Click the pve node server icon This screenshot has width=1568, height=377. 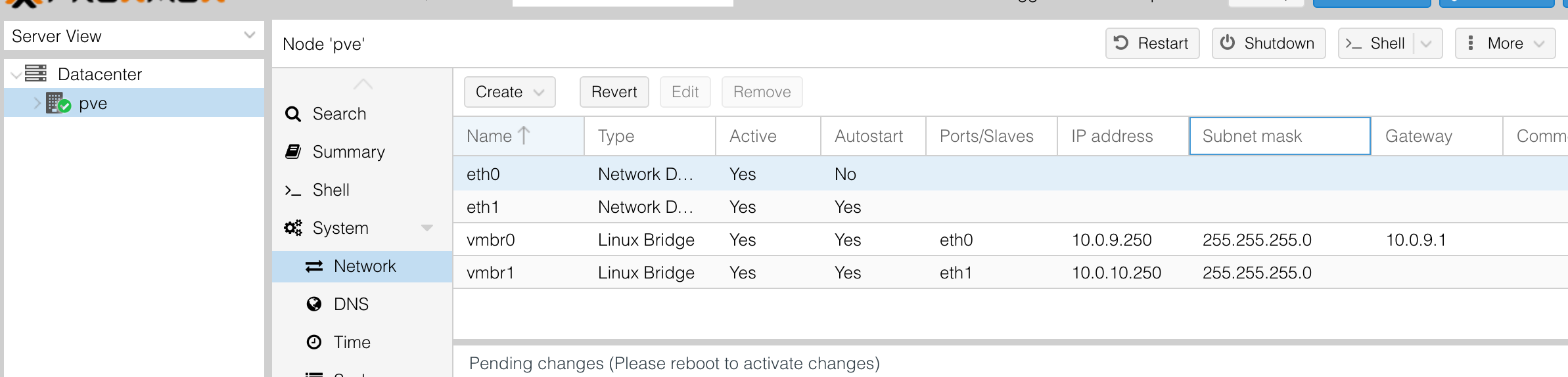click(x=58, y=104)
